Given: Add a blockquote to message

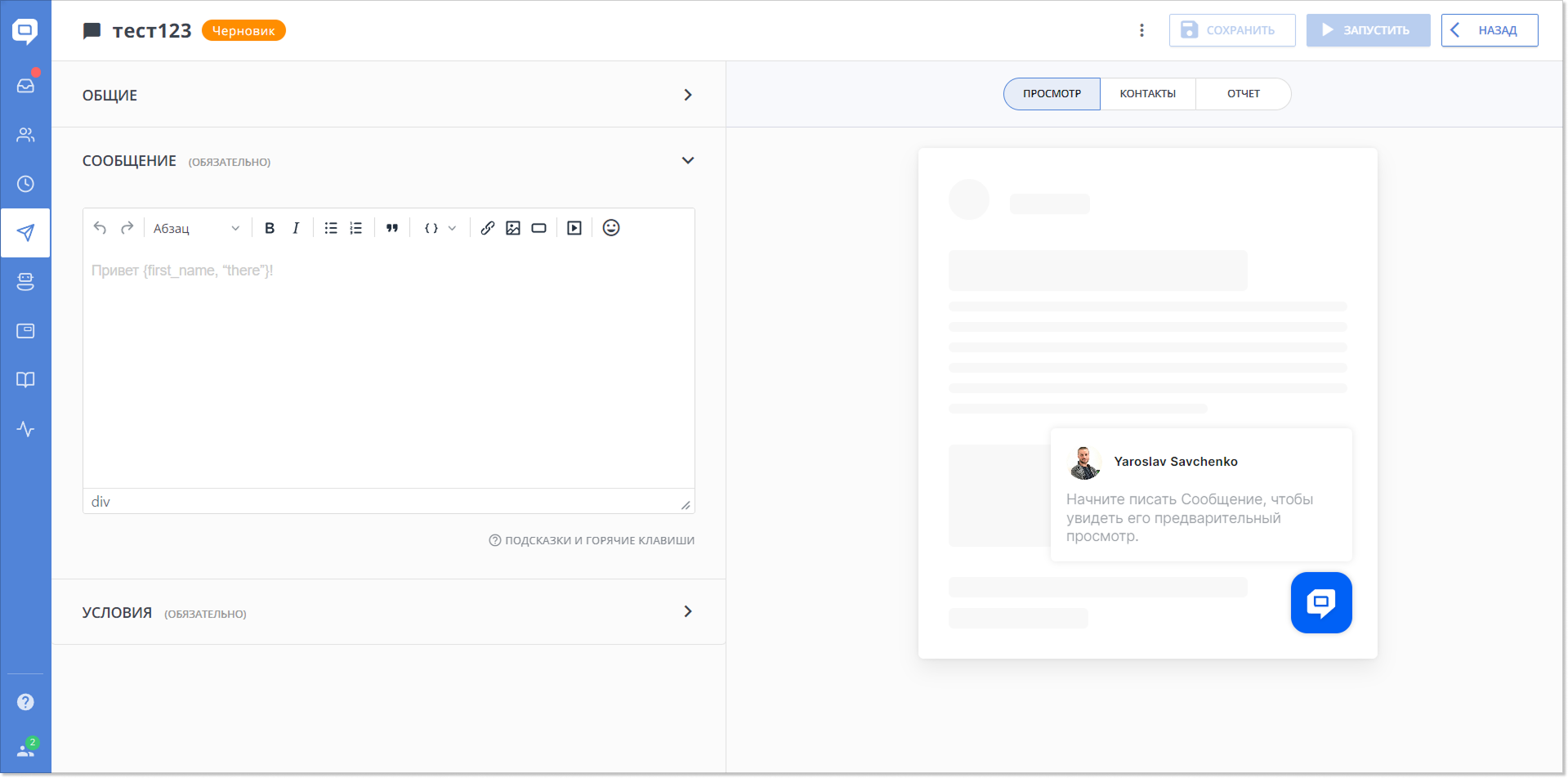Looking at the screenshot, I should click(392, 228).
